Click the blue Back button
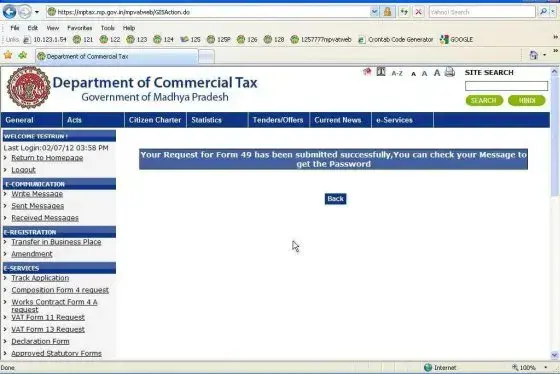 [x=335, y=199]
